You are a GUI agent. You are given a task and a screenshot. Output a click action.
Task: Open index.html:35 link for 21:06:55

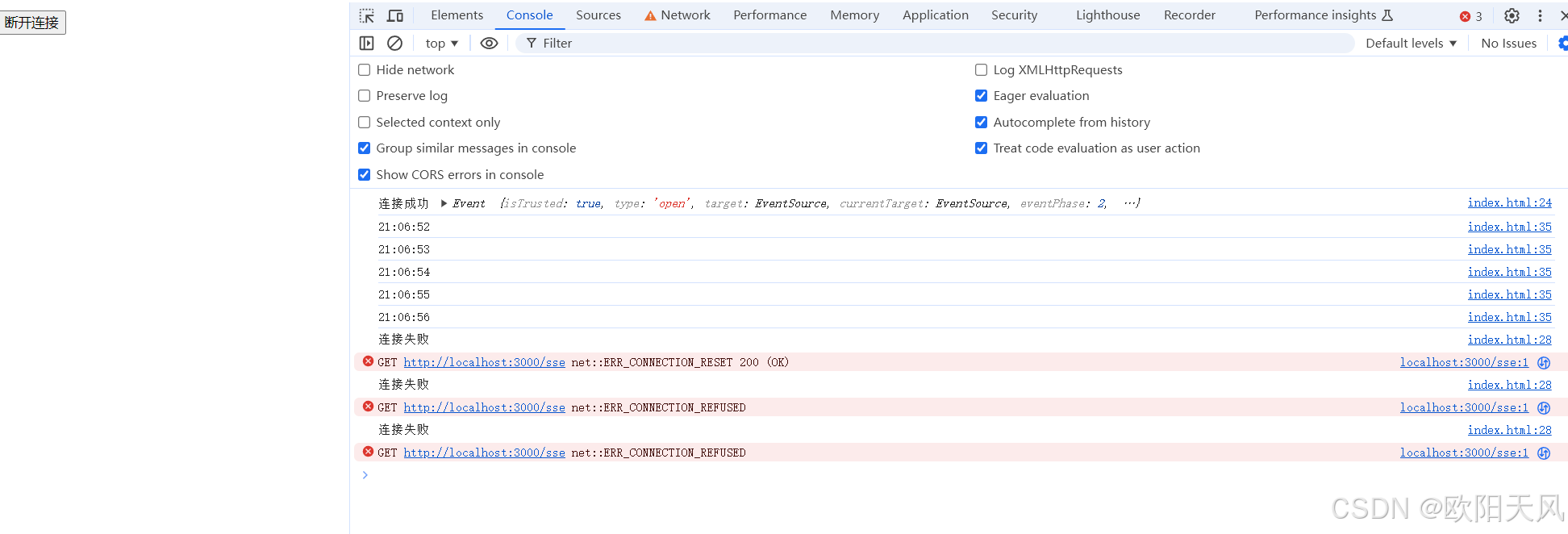tap(1510, 295)
